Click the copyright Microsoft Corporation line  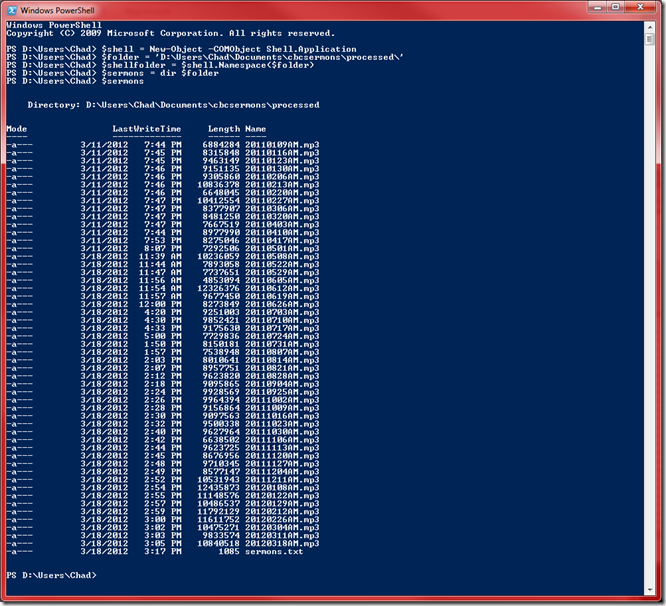point(171,33)
